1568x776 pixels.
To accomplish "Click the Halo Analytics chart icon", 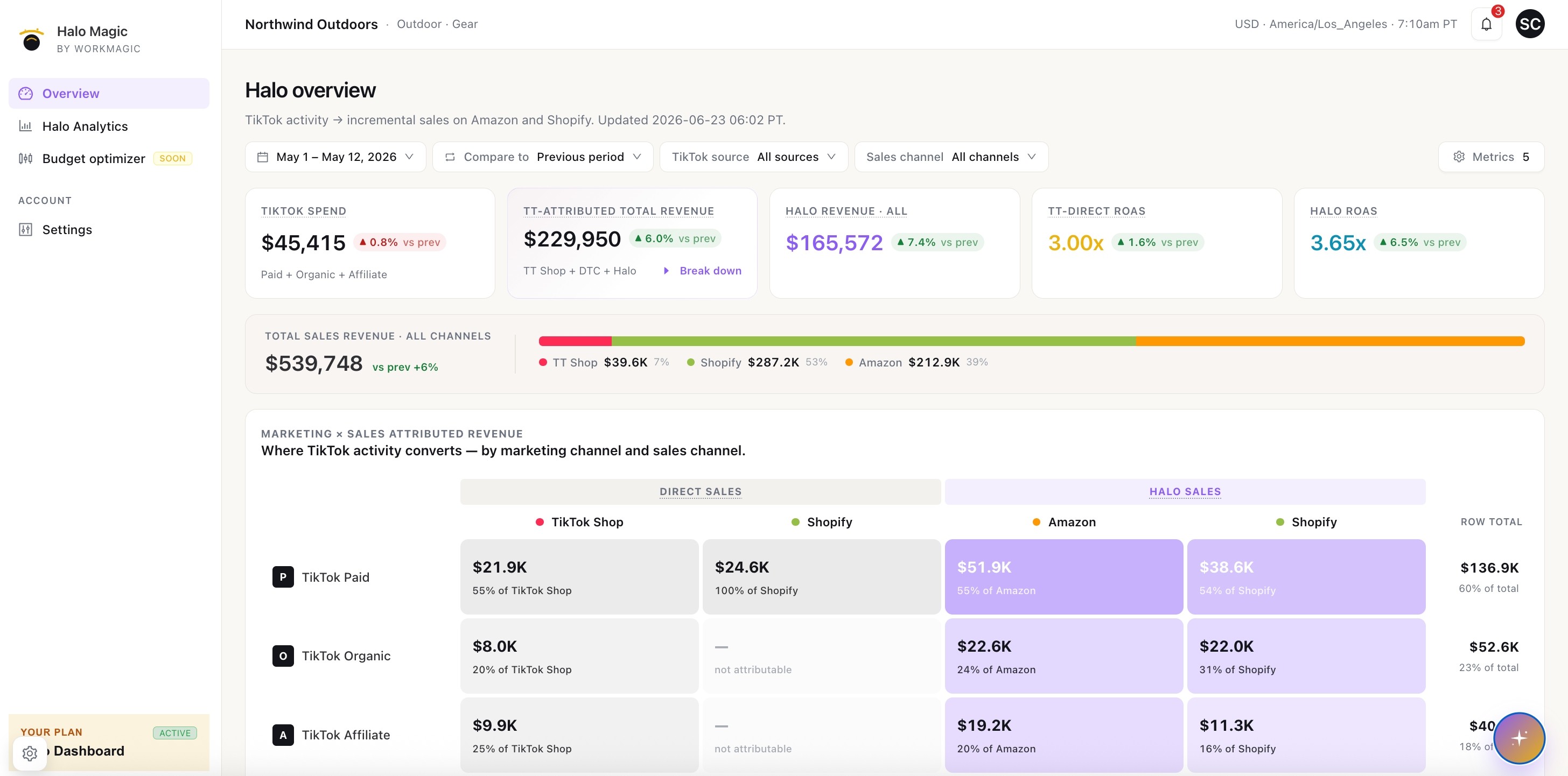I will [25, 126].
